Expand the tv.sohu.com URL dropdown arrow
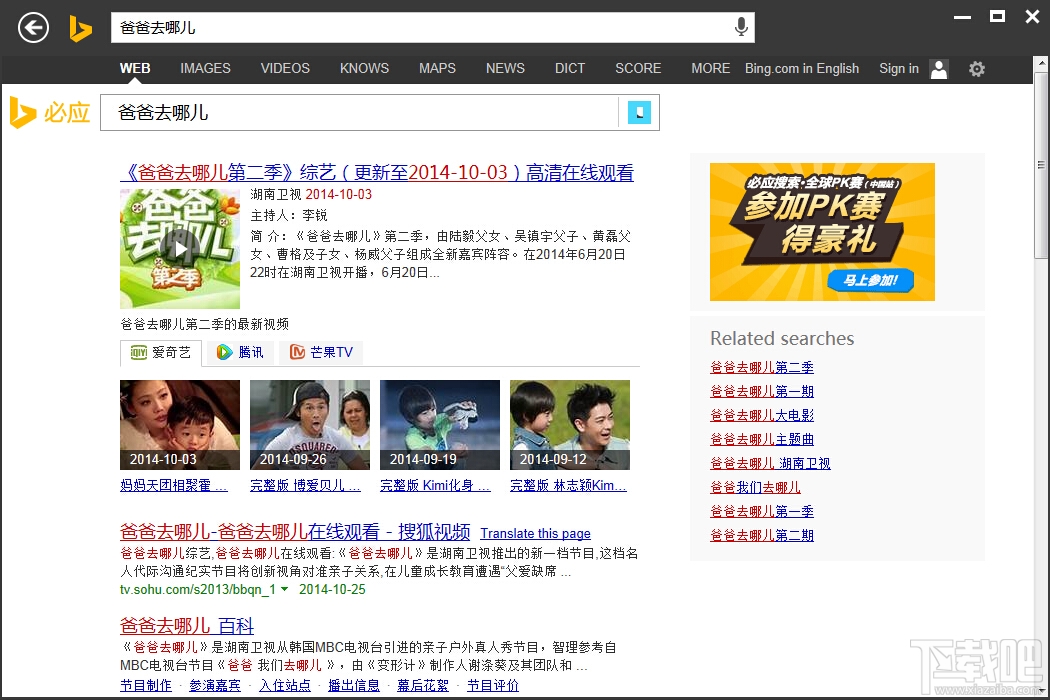Viewport: 1050px width, 700px height. click(285, 589)
